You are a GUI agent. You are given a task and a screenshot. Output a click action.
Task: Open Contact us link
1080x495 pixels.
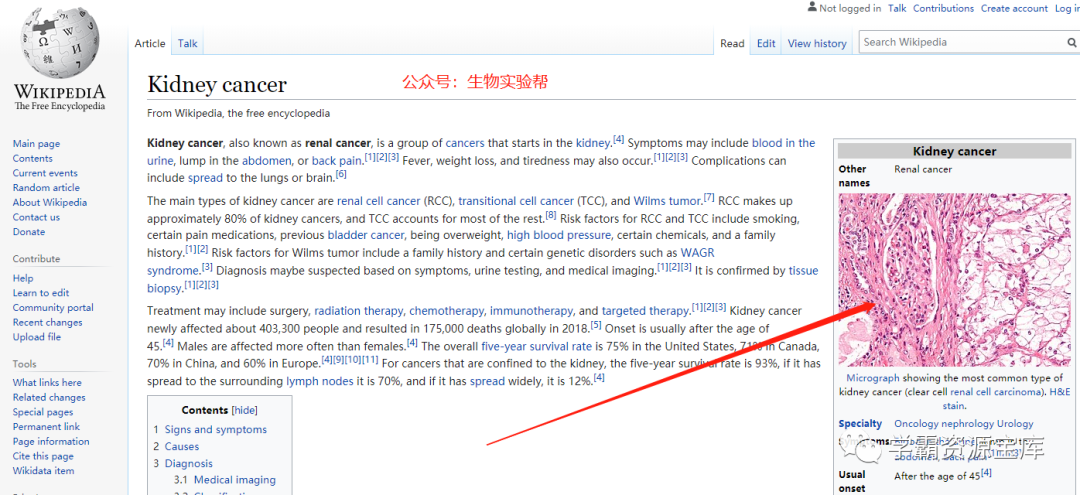[36, 217]
